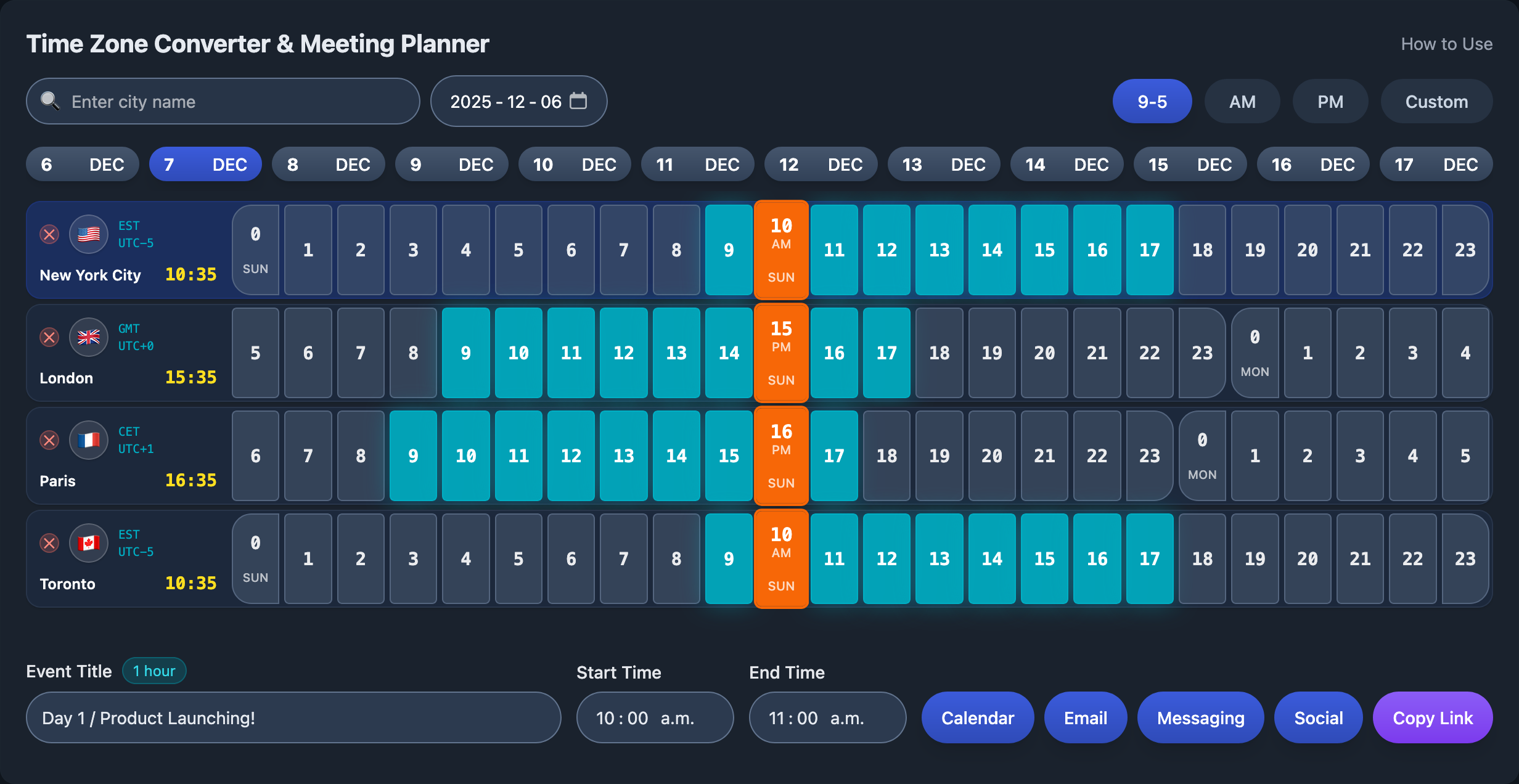Click the UK flag icon for London
Viewport: 1519px width, 784px height.
(x=89, y=337)
